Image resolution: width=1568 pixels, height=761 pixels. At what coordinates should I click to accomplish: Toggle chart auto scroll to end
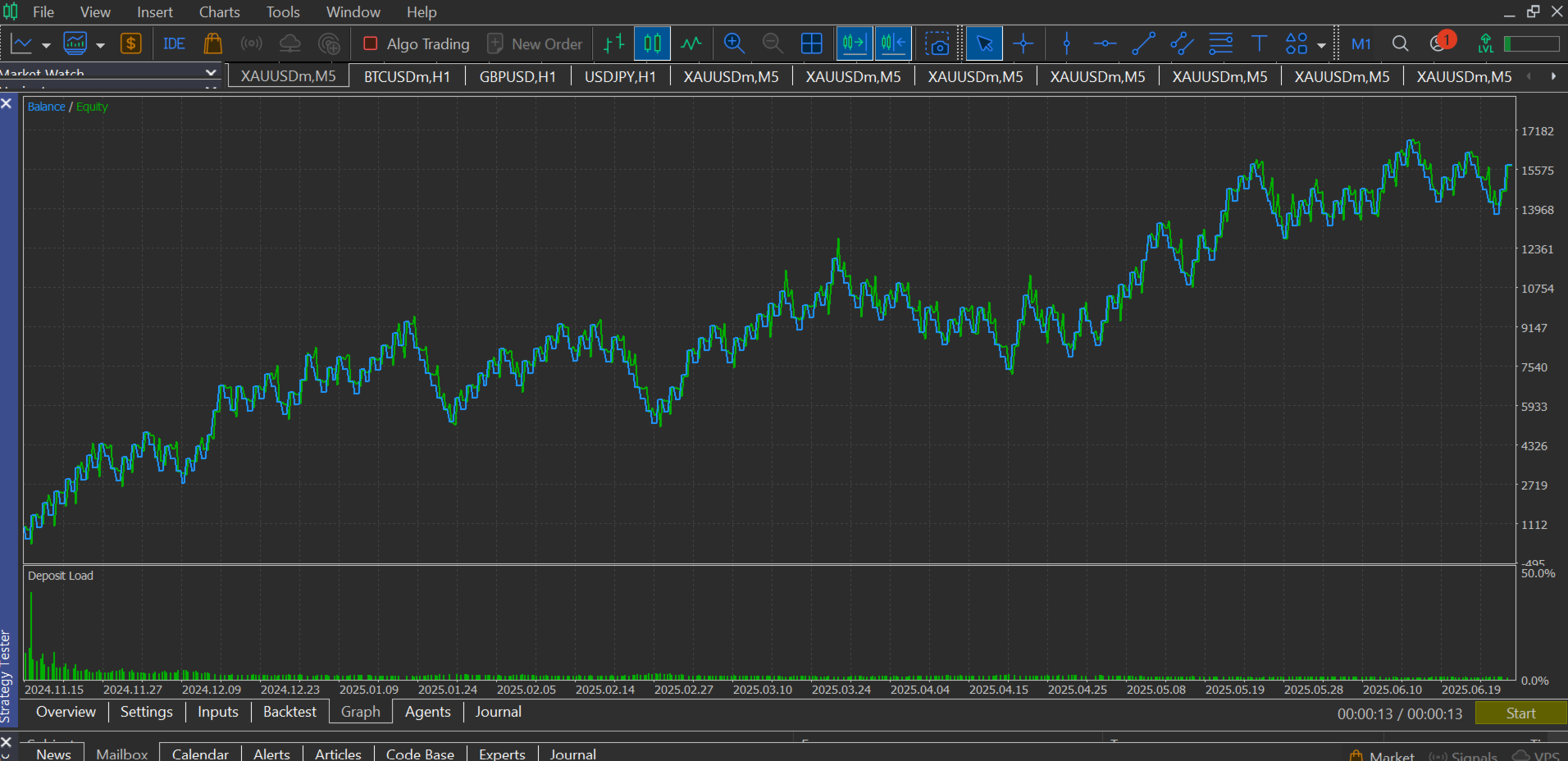854,44
